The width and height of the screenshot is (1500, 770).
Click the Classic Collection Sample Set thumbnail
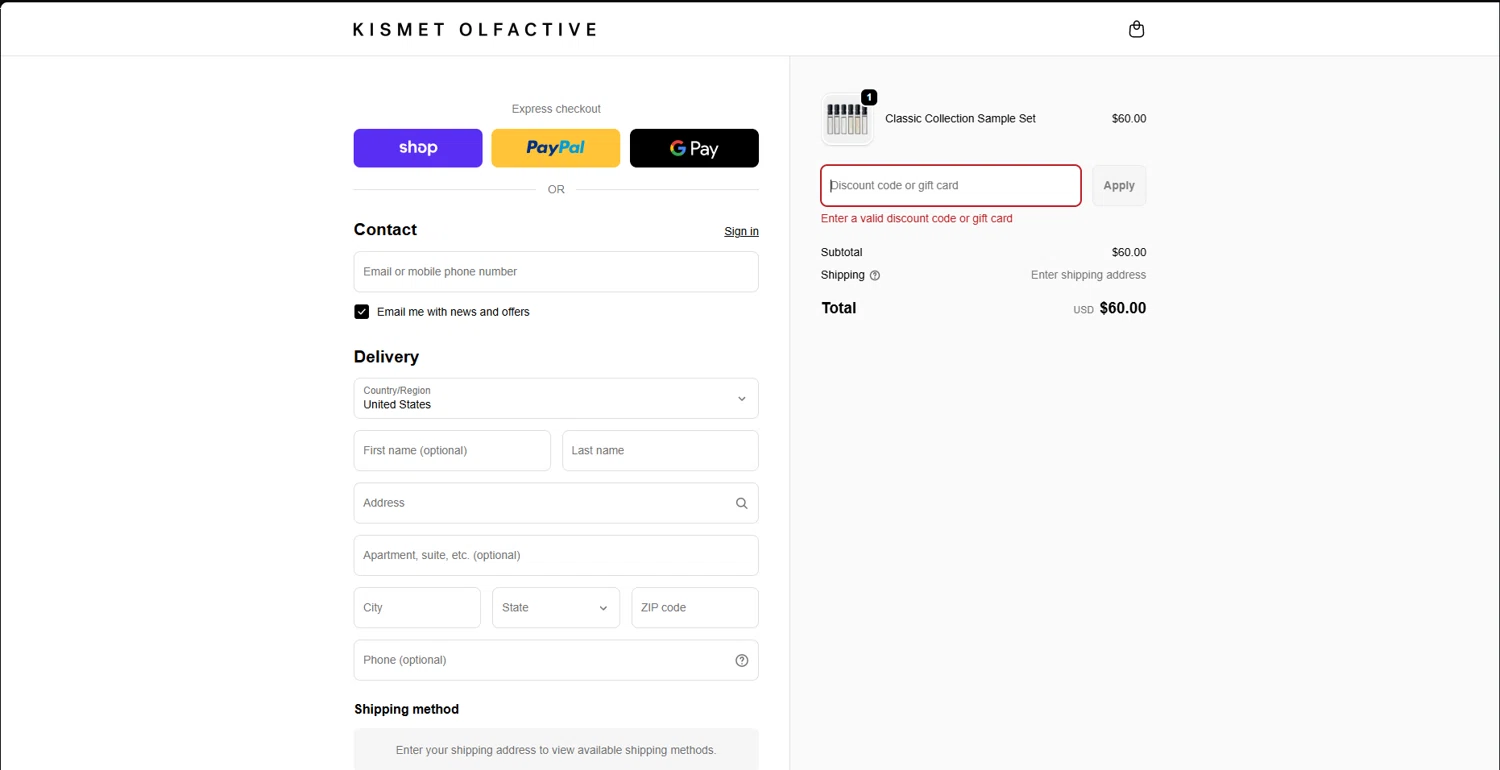tap(847, 119)
